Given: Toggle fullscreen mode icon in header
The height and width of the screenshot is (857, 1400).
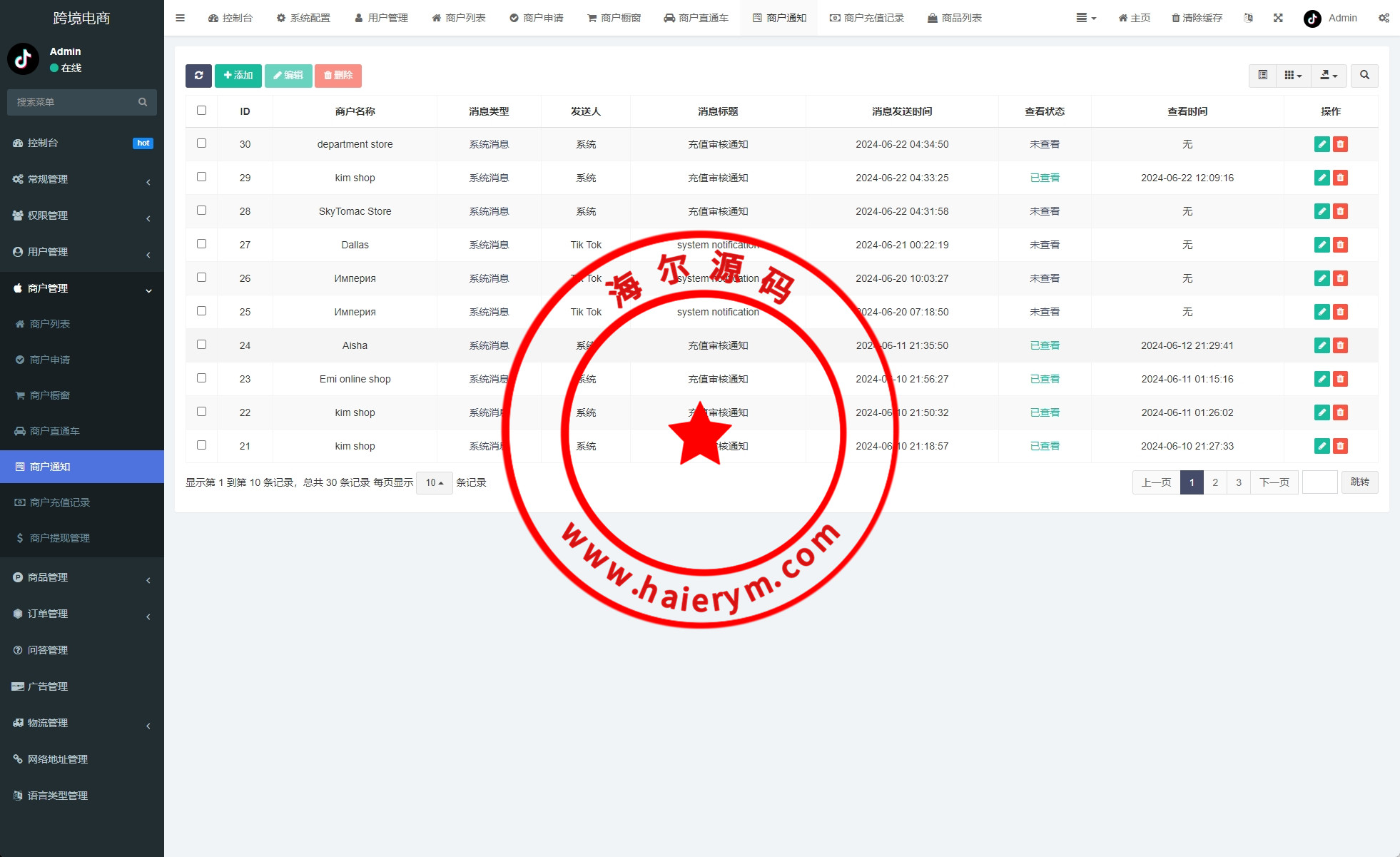Looking at the screenshot, I should click(1278, 18).
